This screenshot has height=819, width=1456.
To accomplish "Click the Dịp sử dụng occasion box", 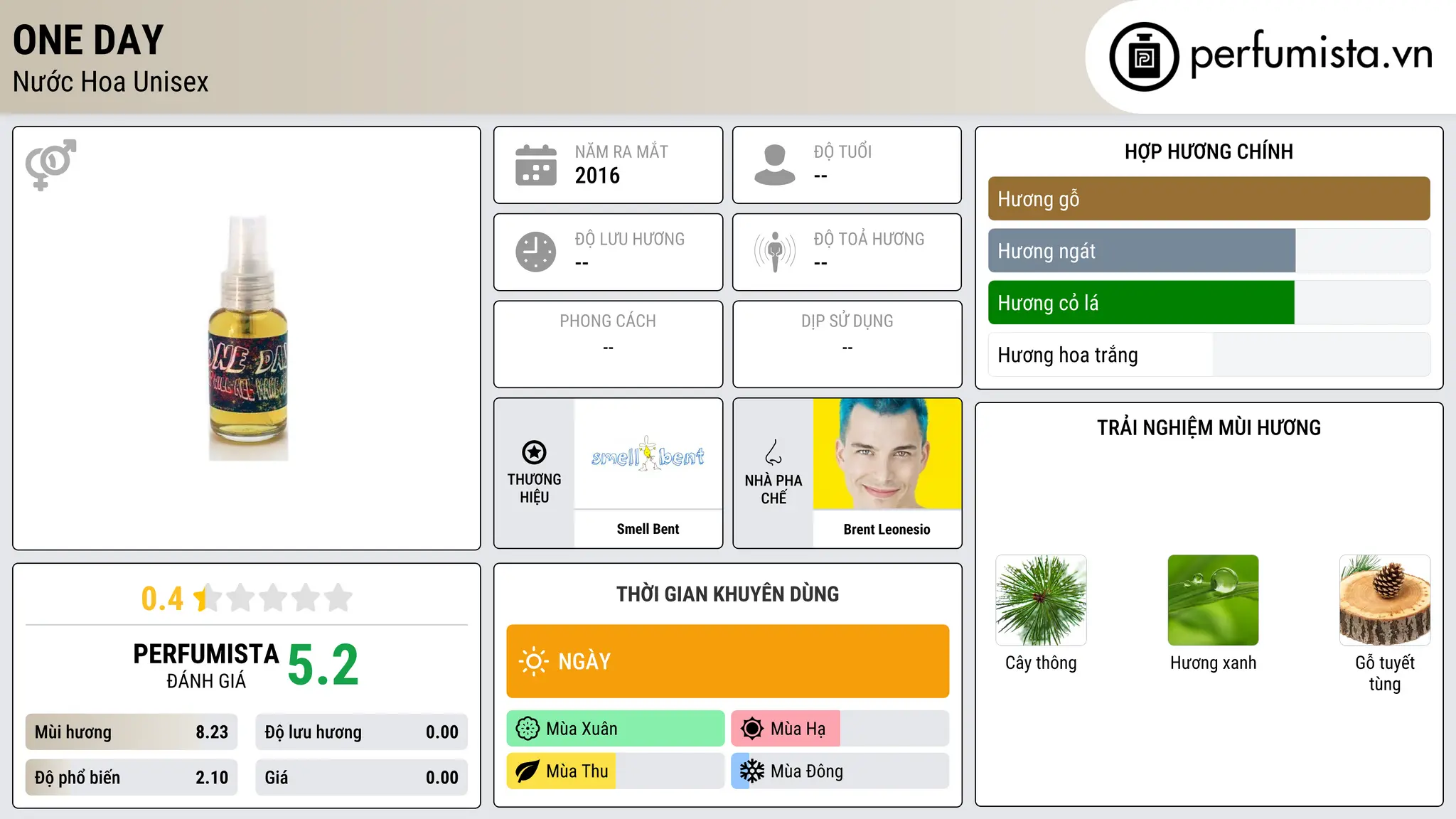I will (x=847, y=344).
